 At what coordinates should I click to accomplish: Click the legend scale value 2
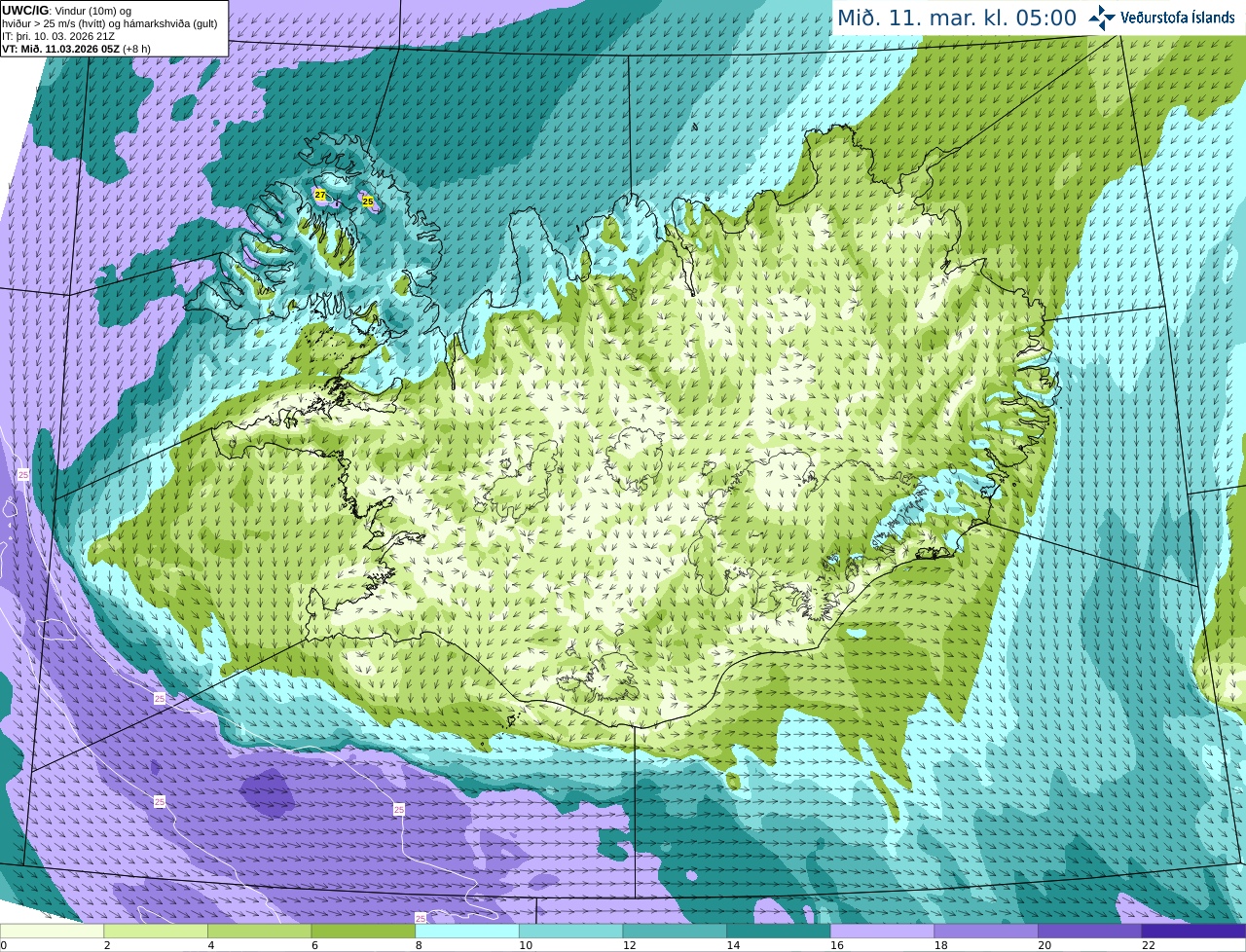pos(106,945)
